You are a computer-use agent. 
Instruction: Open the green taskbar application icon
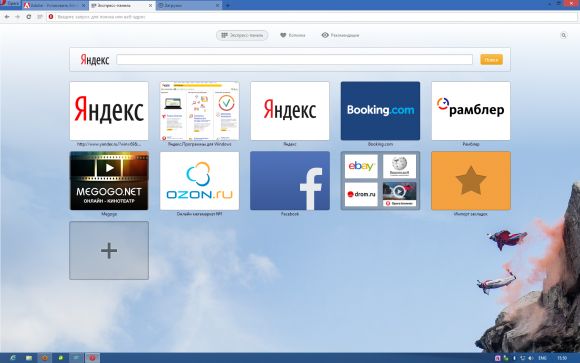(61, 358)
